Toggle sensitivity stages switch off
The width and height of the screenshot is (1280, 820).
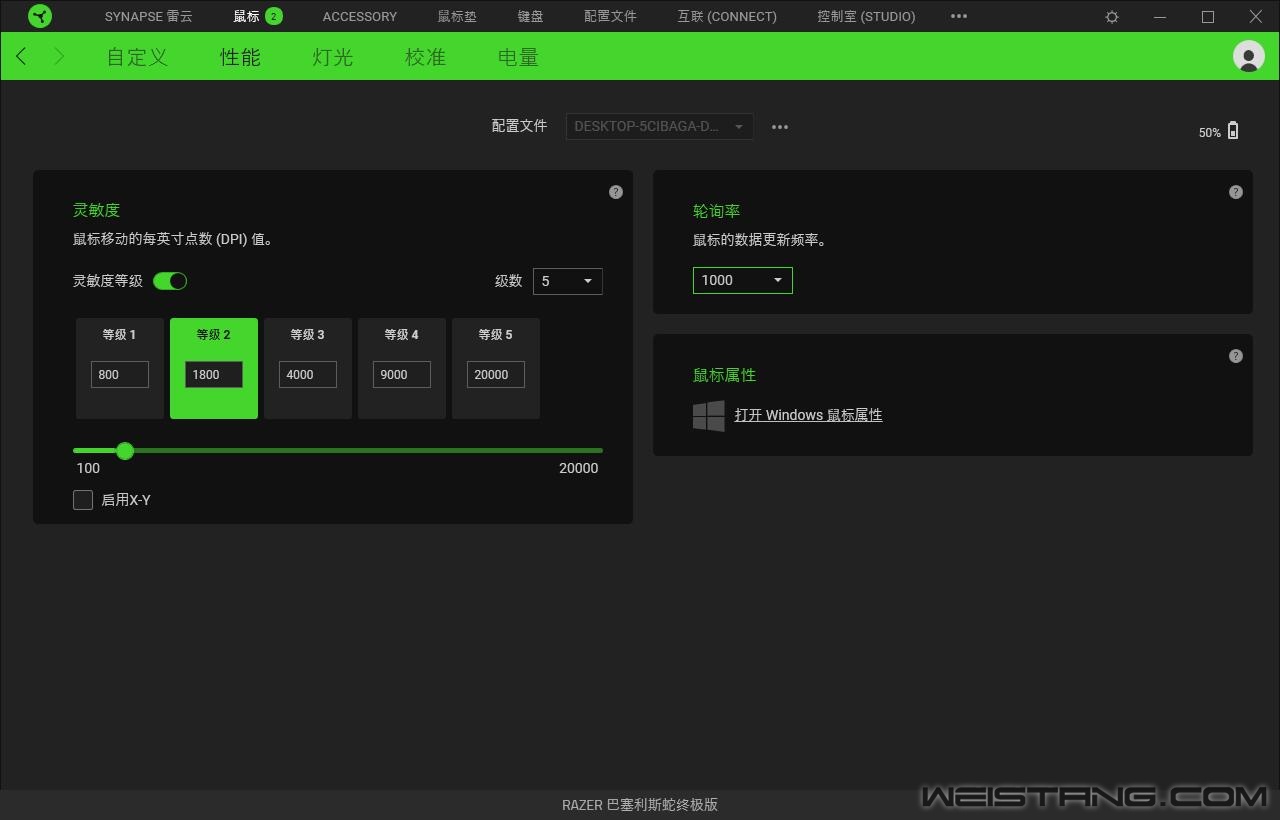[x=170, y=281]
